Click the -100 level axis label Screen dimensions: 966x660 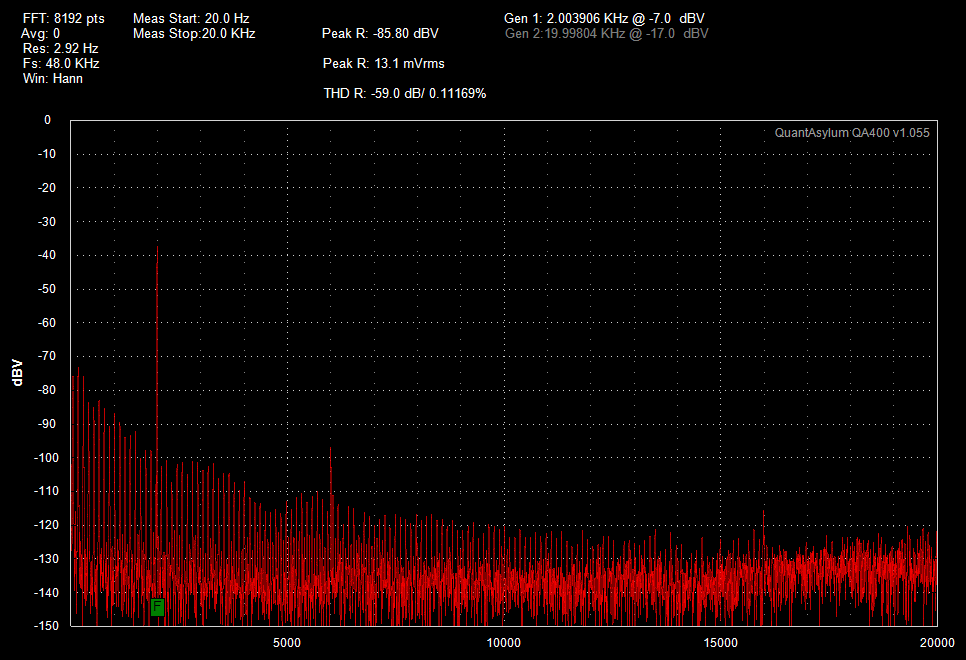click(x=44, y=458)
